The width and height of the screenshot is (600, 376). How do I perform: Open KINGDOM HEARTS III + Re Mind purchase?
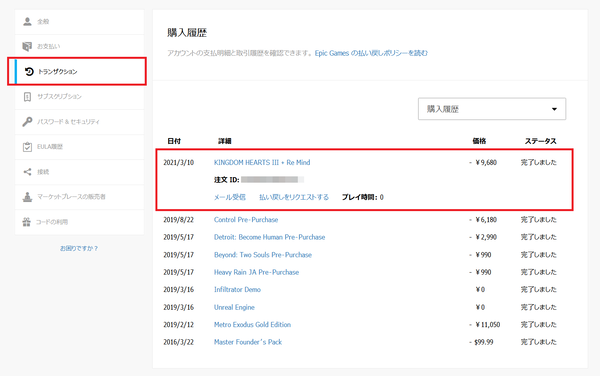coord(262,163)
